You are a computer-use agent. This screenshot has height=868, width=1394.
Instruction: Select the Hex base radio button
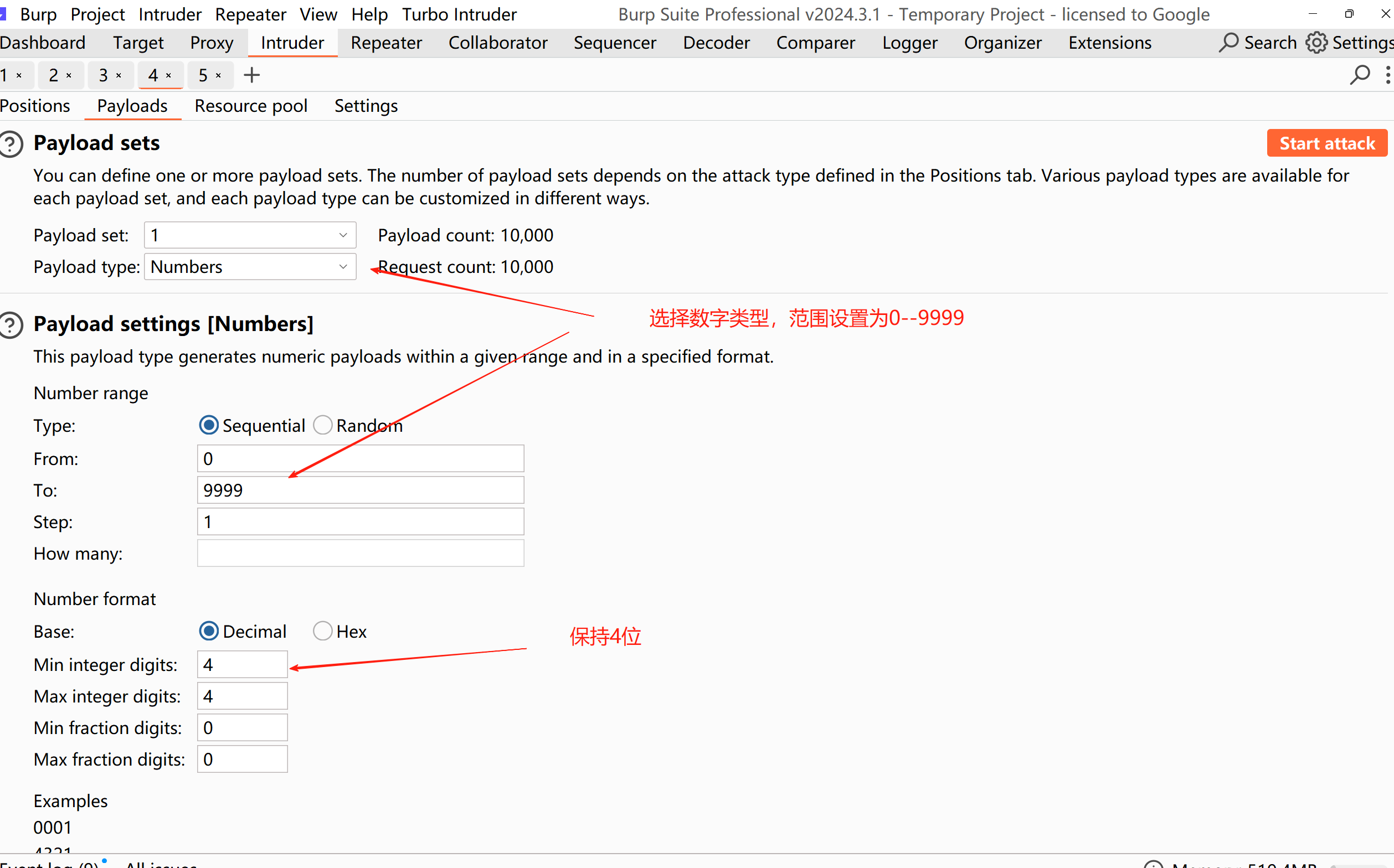323,631
